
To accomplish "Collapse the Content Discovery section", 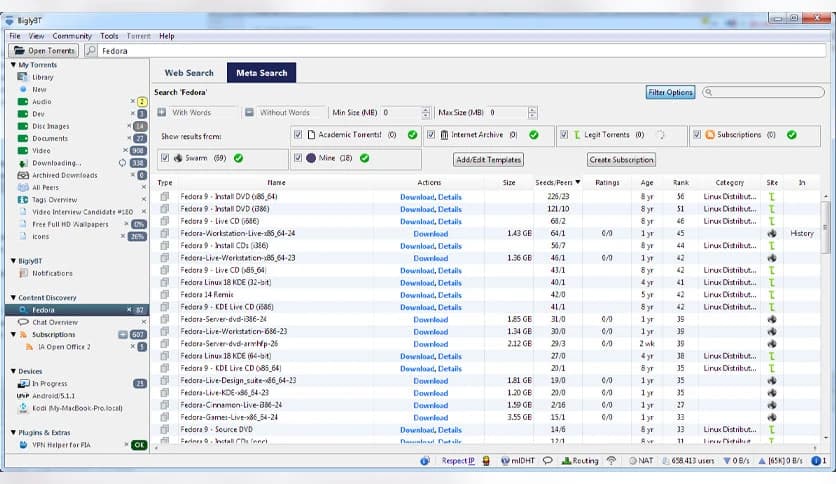I will point(13,298).
